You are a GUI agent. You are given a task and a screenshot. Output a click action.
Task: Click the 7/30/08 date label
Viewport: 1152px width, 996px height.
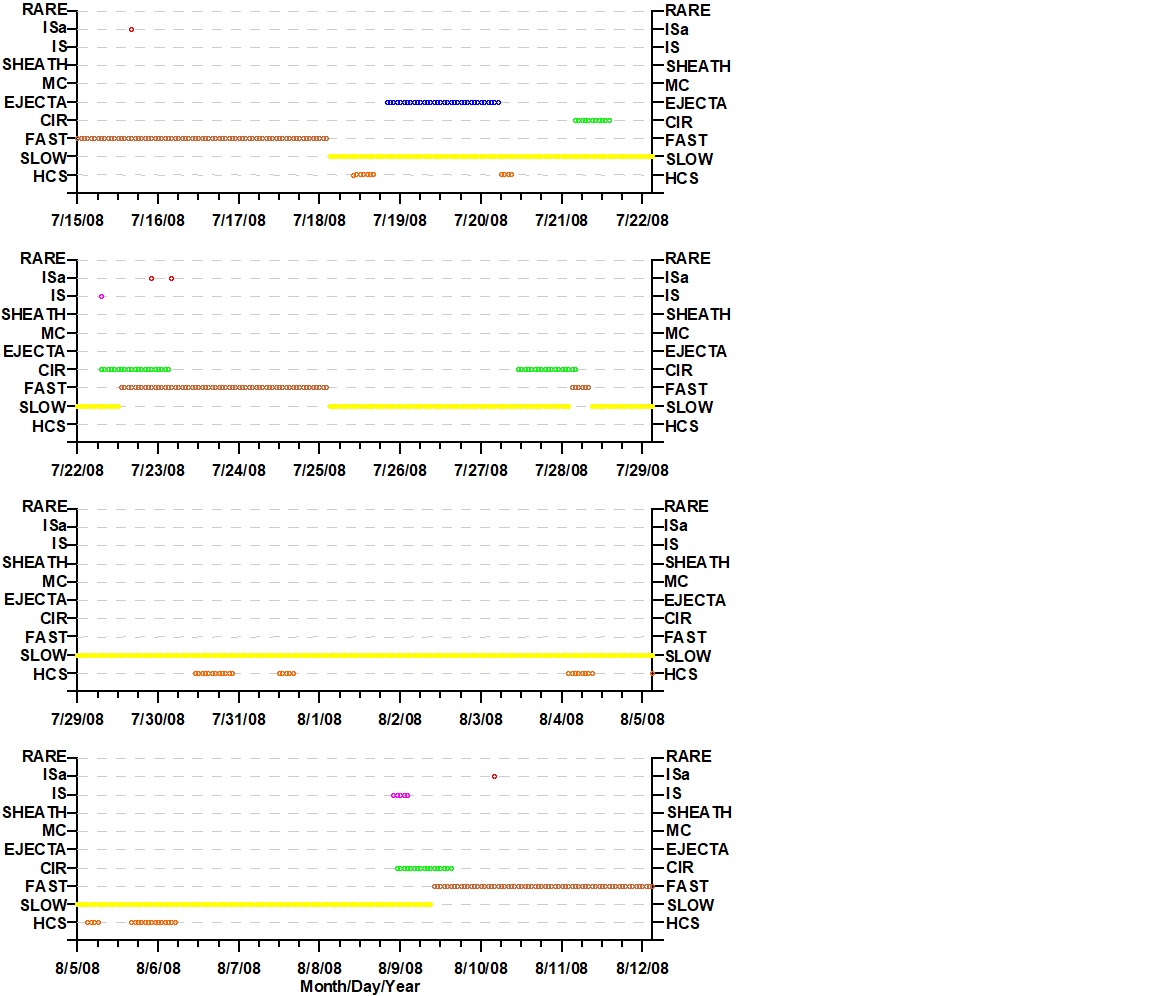(158, 719)
